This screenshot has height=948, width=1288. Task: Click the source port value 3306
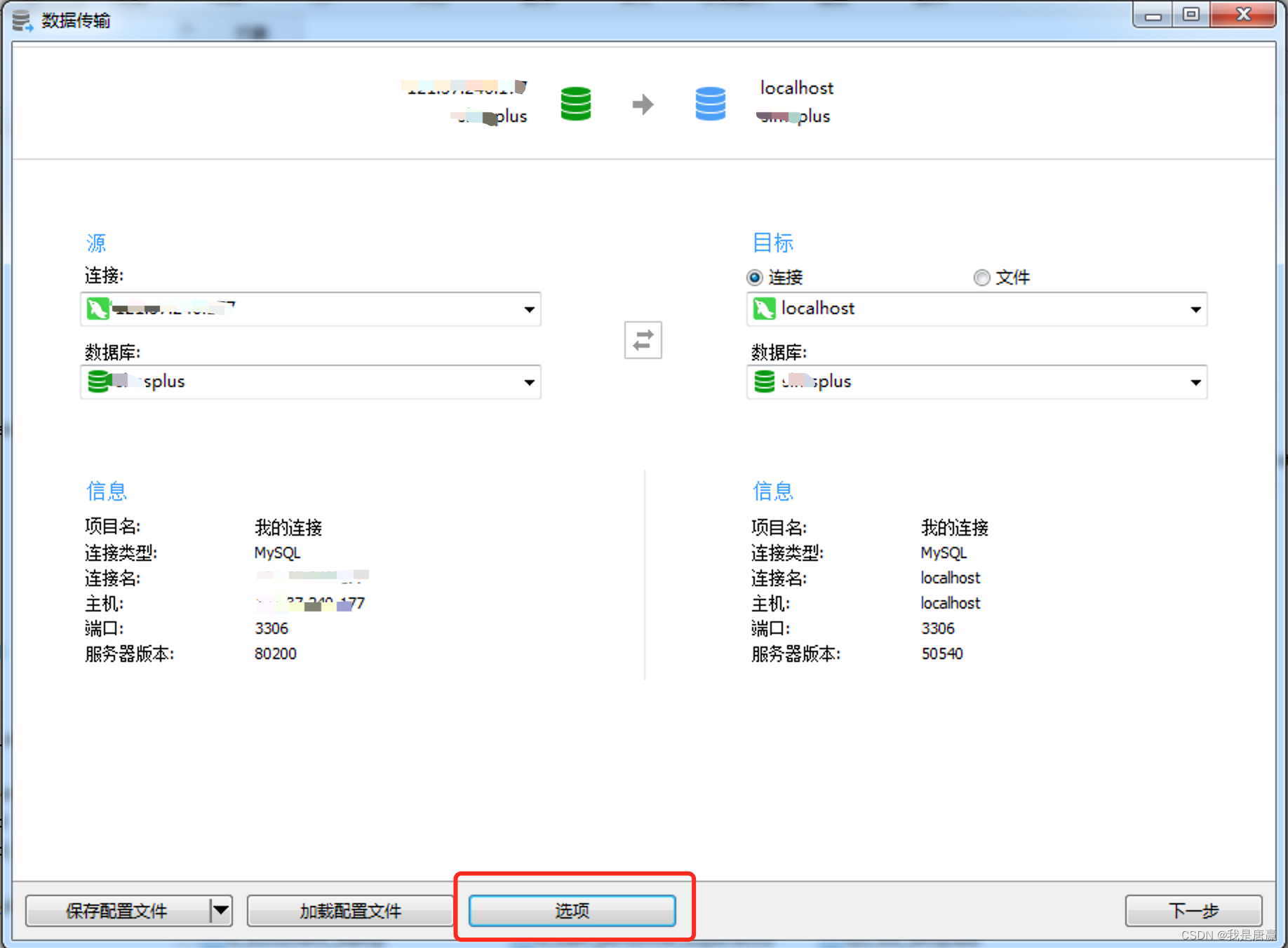pos(271,628)
